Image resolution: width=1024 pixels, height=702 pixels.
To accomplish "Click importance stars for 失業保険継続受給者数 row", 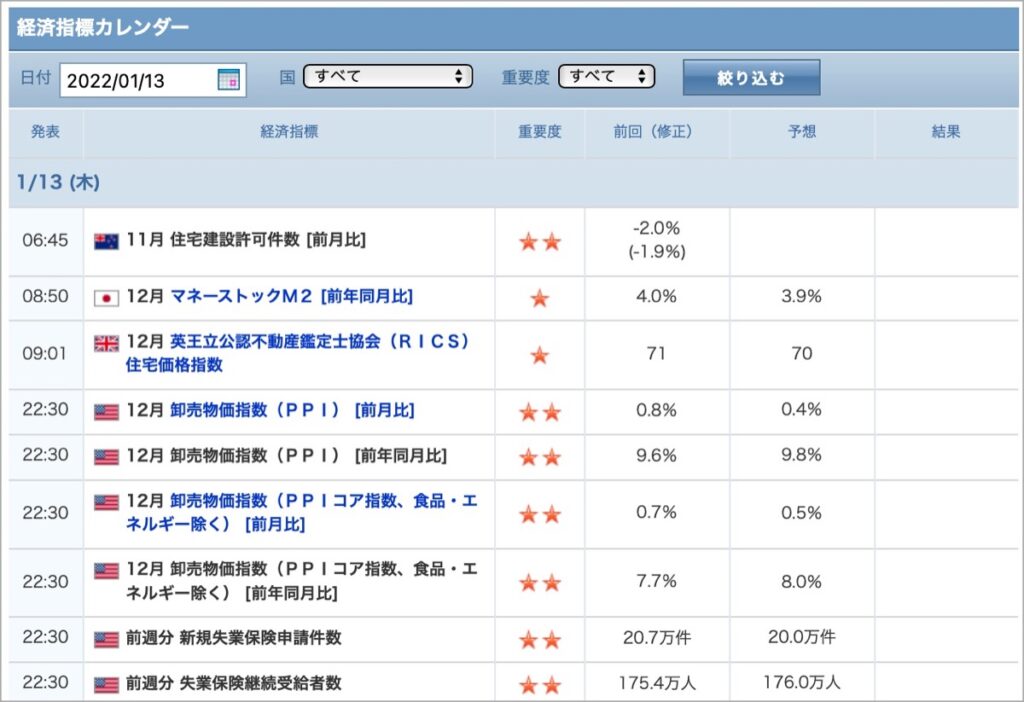I will pyautogui.click(x=540, y=685).
